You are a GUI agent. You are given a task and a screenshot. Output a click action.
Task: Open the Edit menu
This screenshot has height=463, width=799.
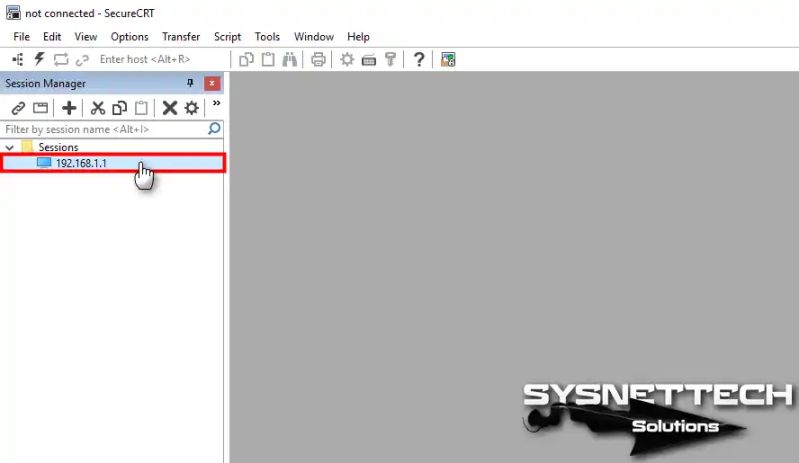(52, 37)
